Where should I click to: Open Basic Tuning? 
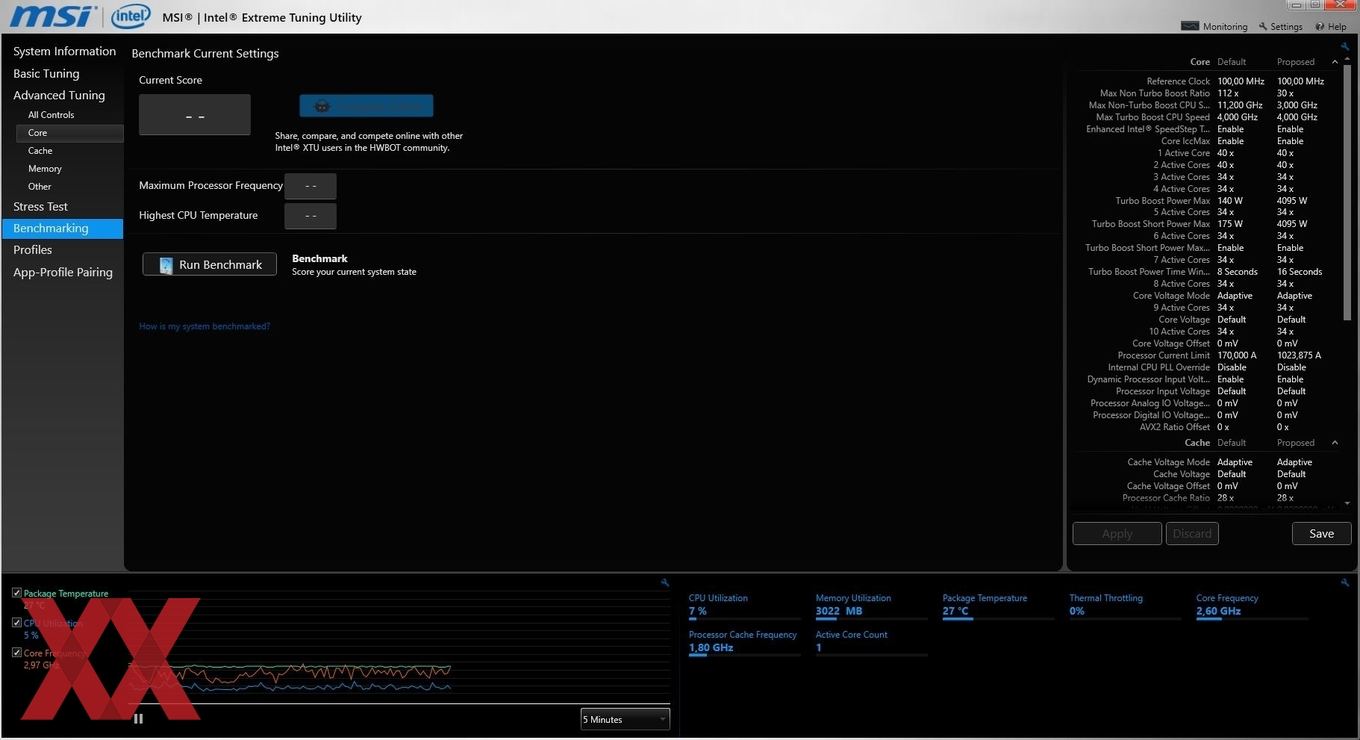[46, 73]
